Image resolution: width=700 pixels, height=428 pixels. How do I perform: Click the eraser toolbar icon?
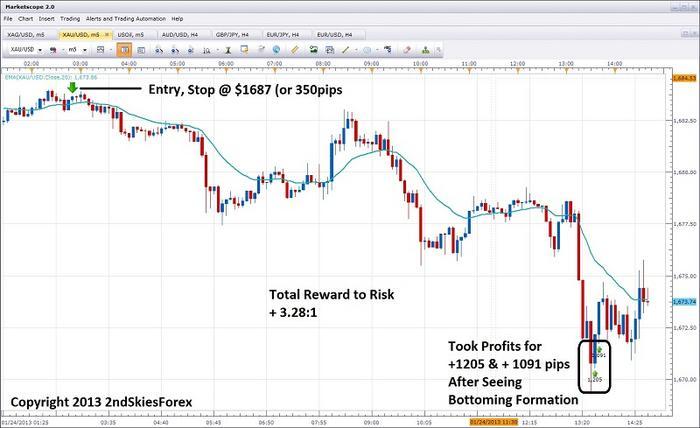pos(407,50)
